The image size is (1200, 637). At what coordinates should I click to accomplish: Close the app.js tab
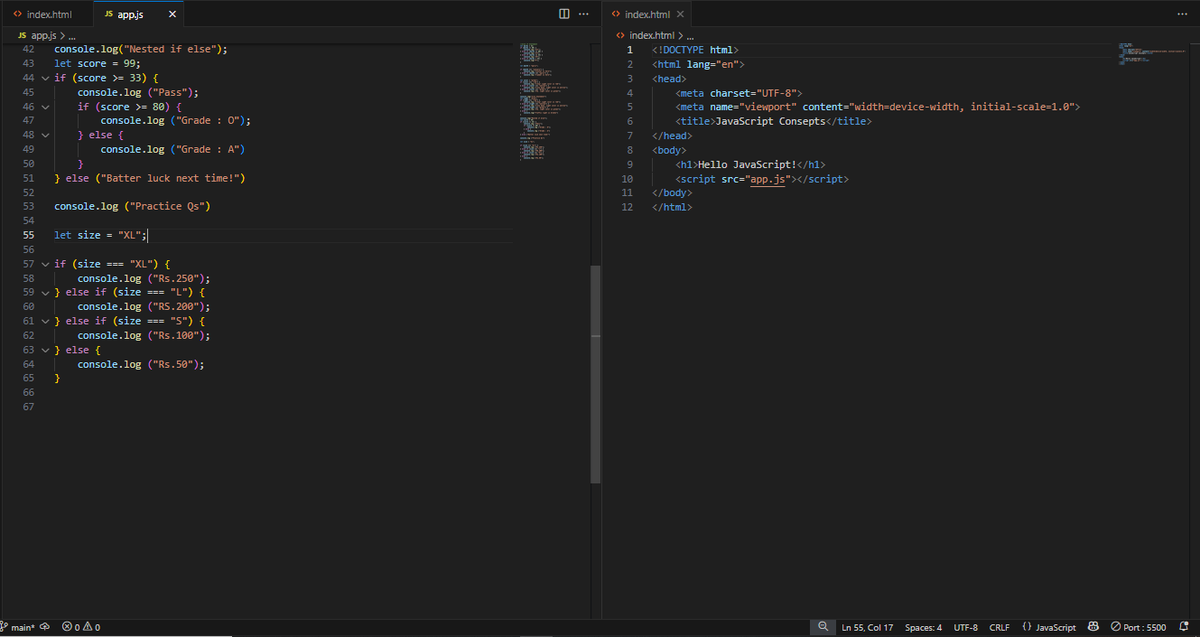pos(172,14)
